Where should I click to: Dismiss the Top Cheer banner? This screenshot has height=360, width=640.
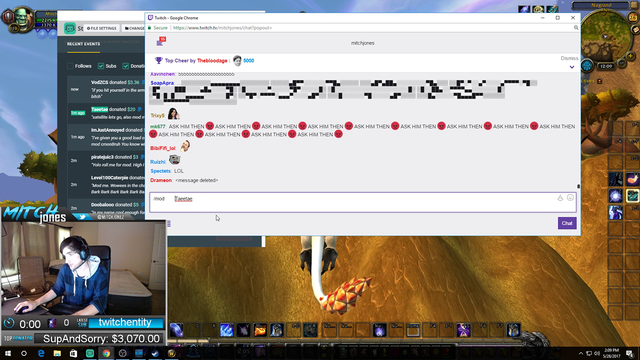569,58
